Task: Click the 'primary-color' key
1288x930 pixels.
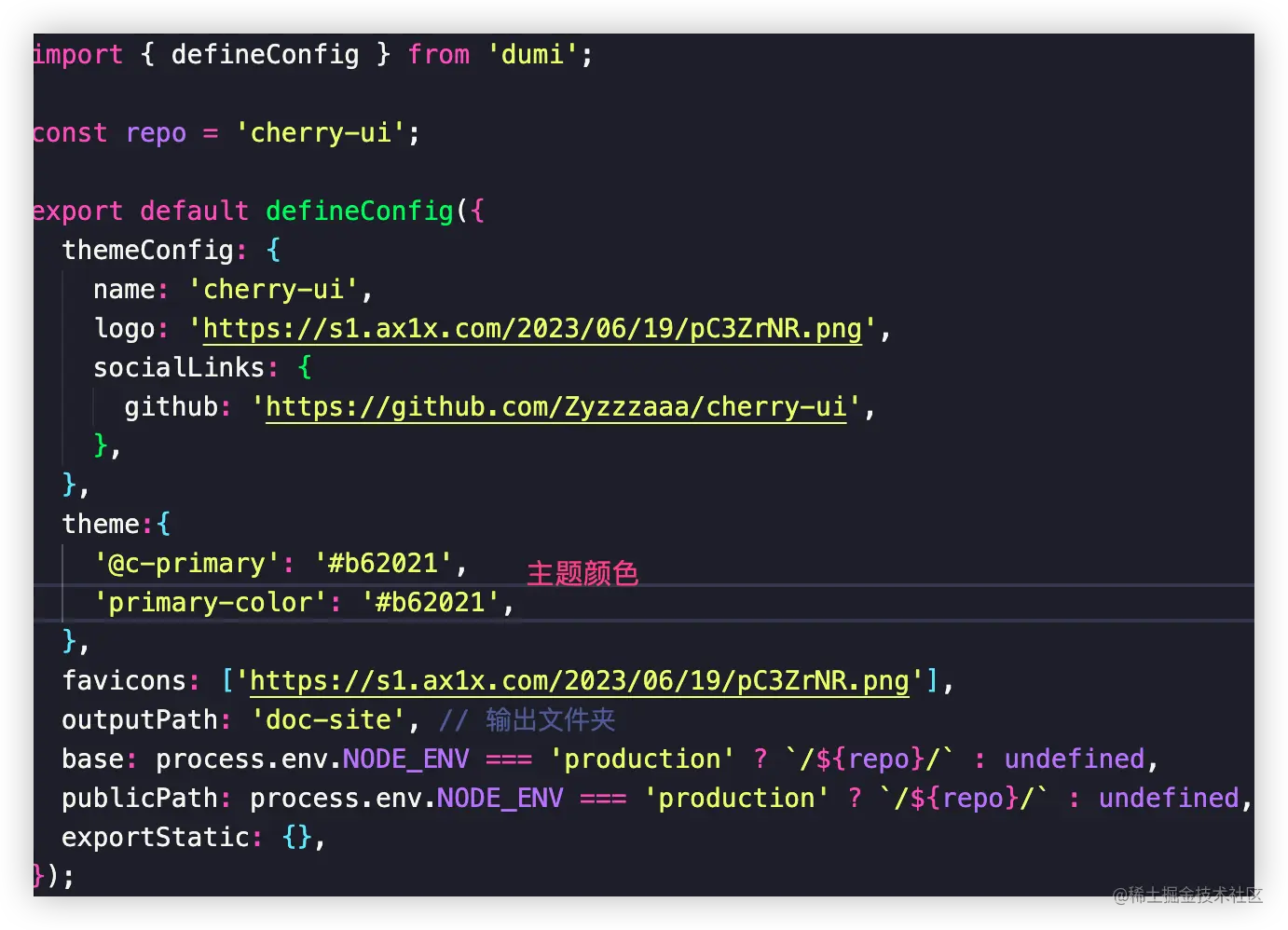Action: point(211,603)
